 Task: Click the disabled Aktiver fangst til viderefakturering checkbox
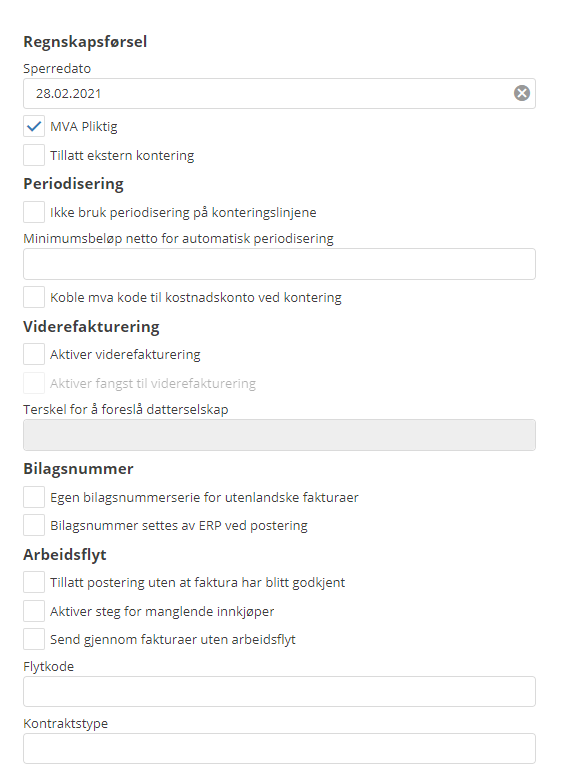pyautogui.click(x=34, y=383)
